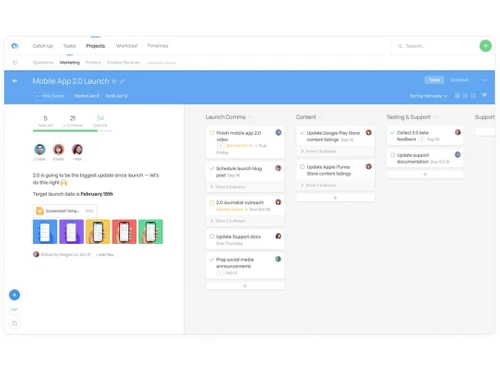
Task: Click the assignee avatar on Update support documentation
Action: click(x=458, y=155)
